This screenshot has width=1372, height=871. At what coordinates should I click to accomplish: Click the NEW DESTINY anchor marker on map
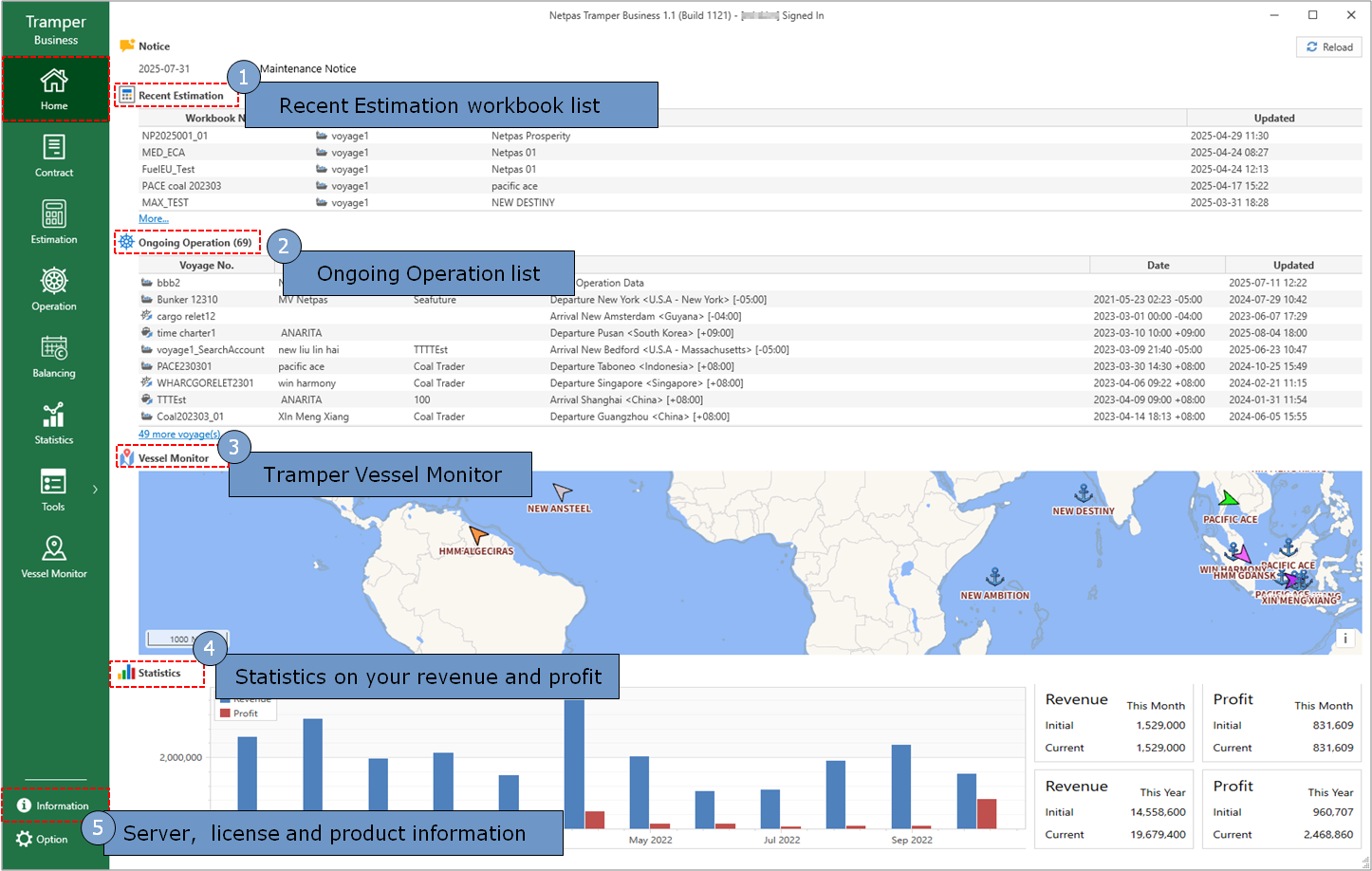[1084, 493]
